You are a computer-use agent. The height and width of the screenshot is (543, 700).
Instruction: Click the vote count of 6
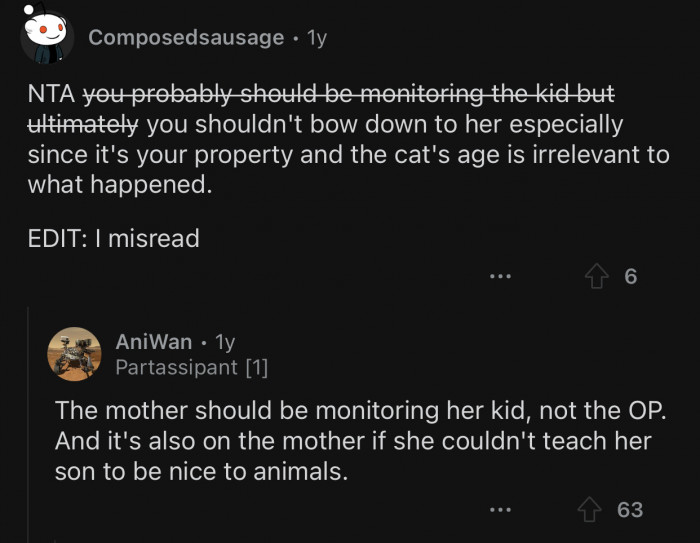(x=630, y=276)
